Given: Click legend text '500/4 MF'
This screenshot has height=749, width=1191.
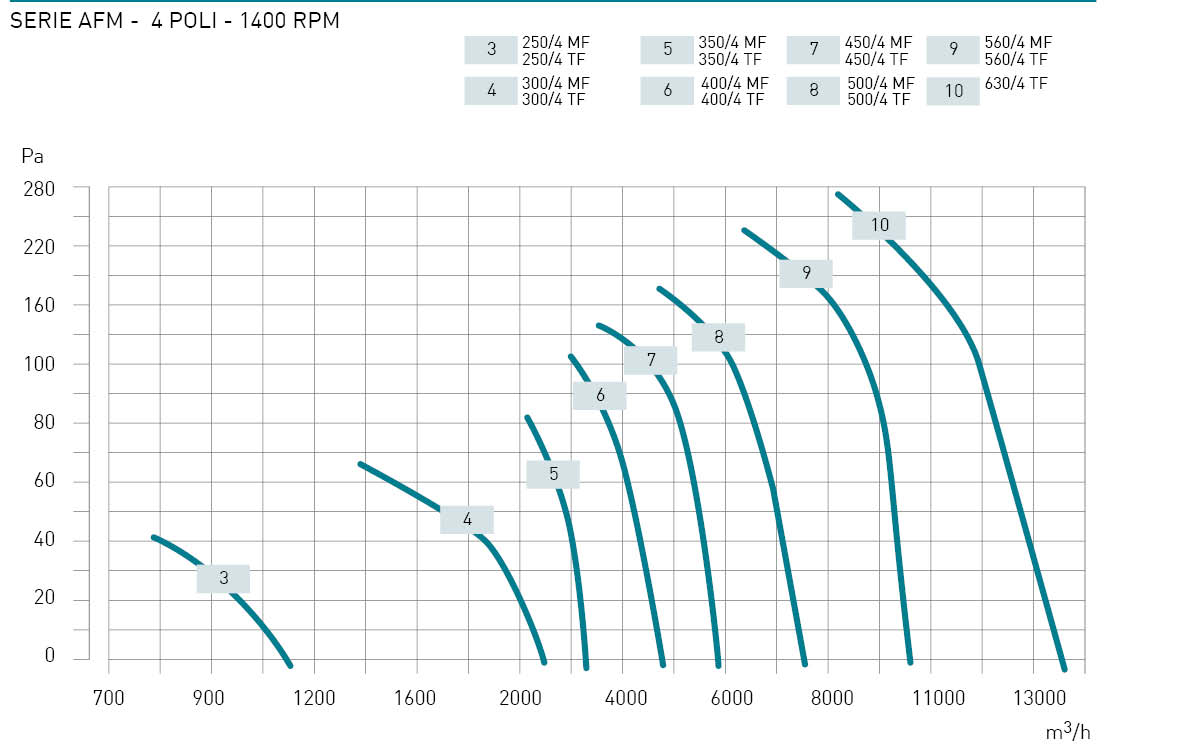Looking at the screenshot, I should [881, 83].
